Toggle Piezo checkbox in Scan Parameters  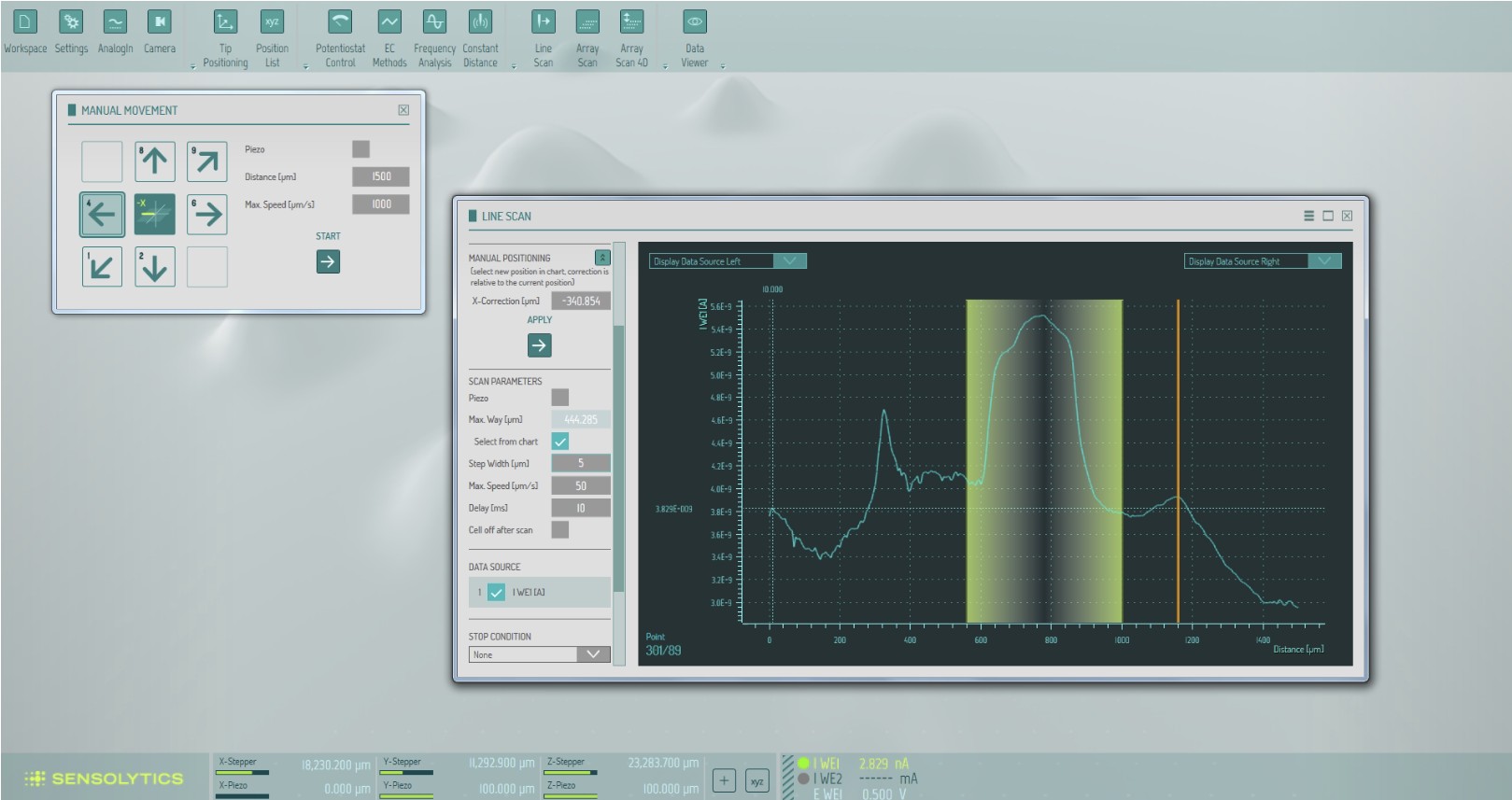pyautogui.click(x=560, y=398)
